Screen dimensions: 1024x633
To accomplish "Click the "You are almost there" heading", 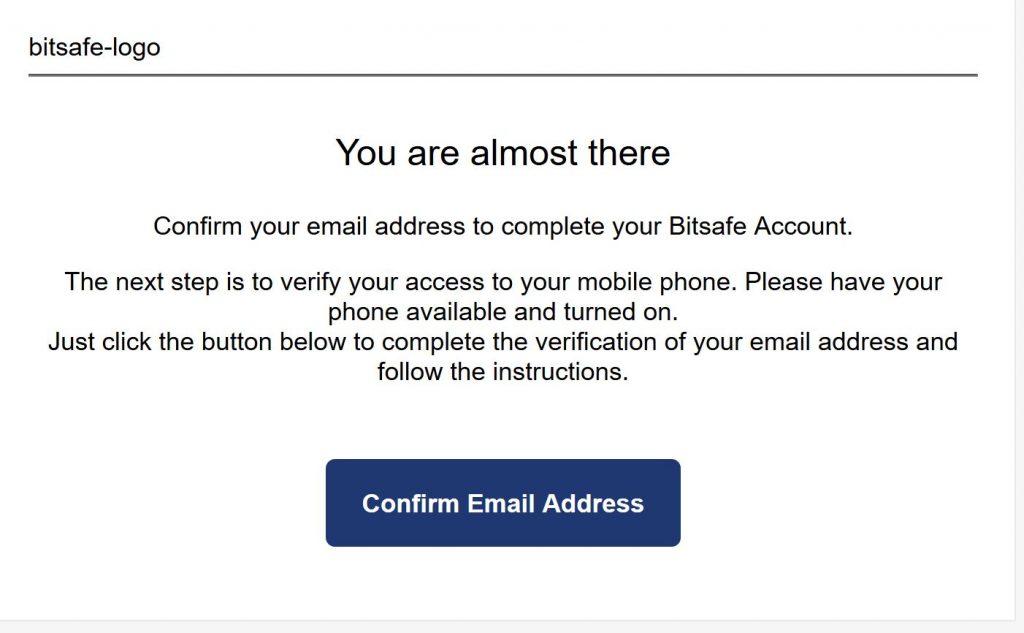I will (x=503, y=153).
